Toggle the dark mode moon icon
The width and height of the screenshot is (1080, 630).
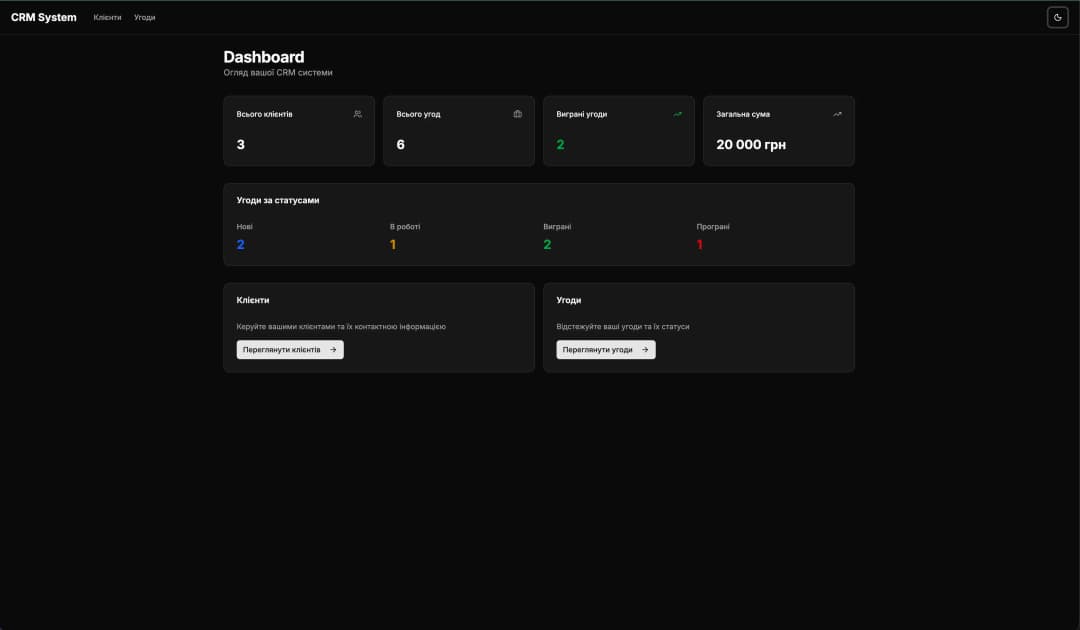pos(1057,17)
